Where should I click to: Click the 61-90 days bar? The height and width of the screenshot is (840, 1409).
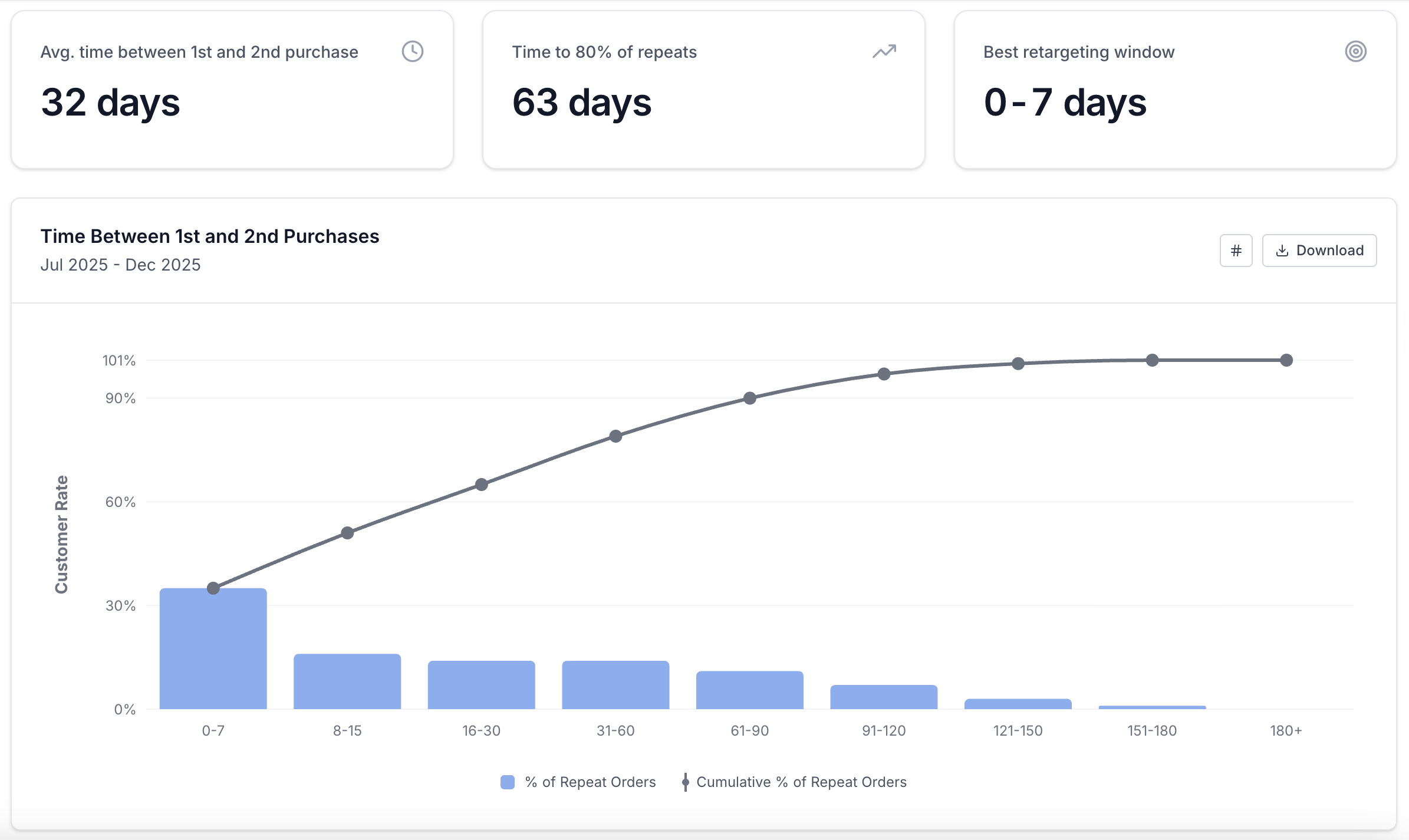(x=749, y=690)
